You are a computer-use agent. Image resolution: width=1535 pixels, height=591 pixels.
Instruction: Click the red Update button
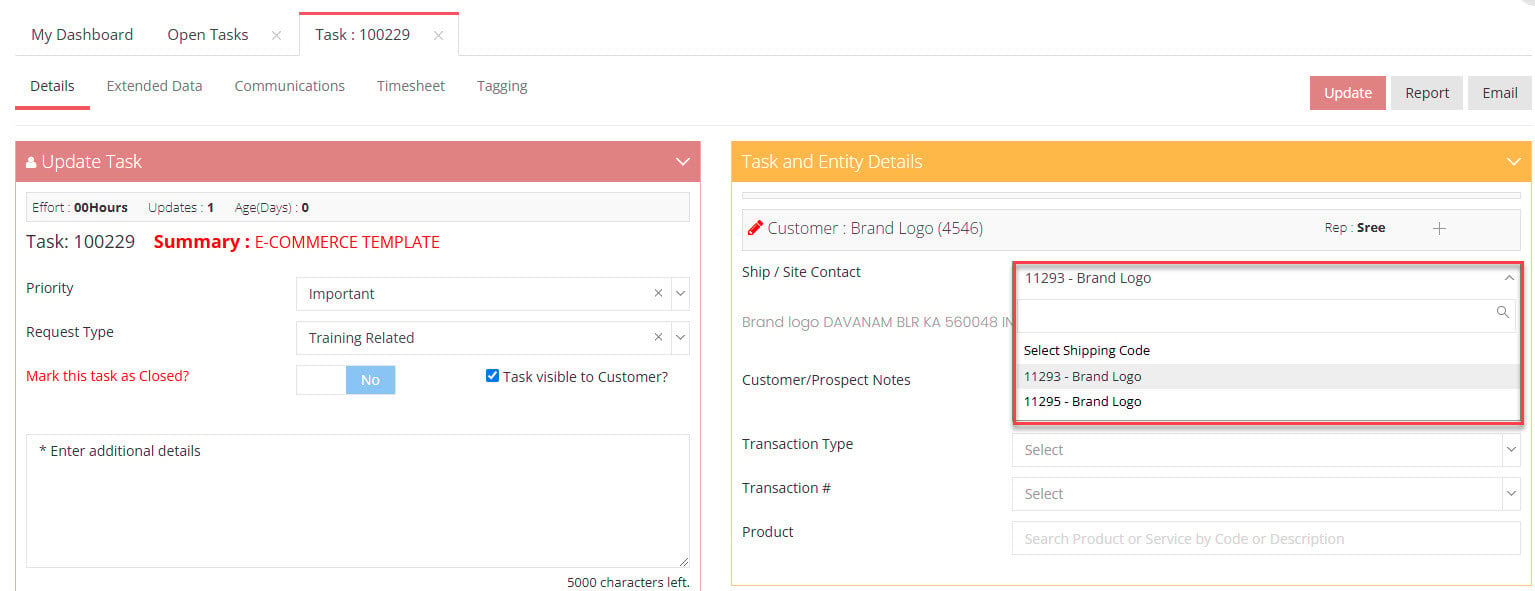(1348, 93)
